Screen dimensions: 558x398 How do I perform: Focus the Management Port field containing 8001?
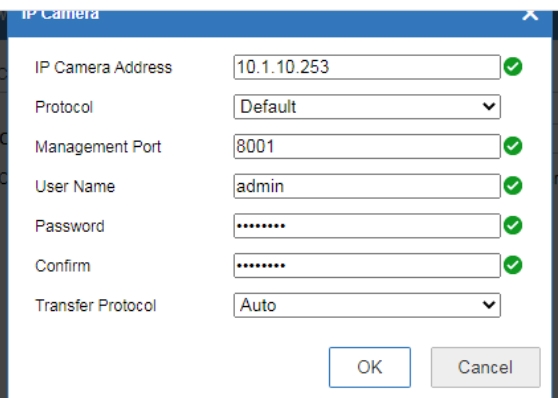pos(367,146)
